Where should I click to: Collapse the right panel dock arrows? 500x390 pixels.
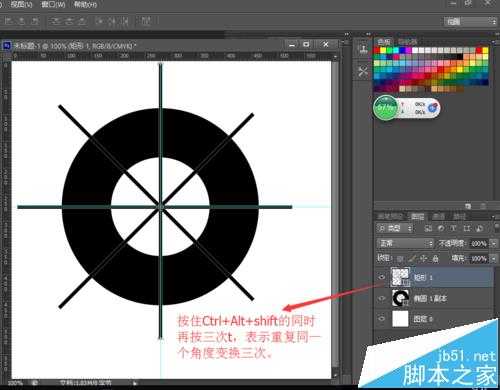496,34
